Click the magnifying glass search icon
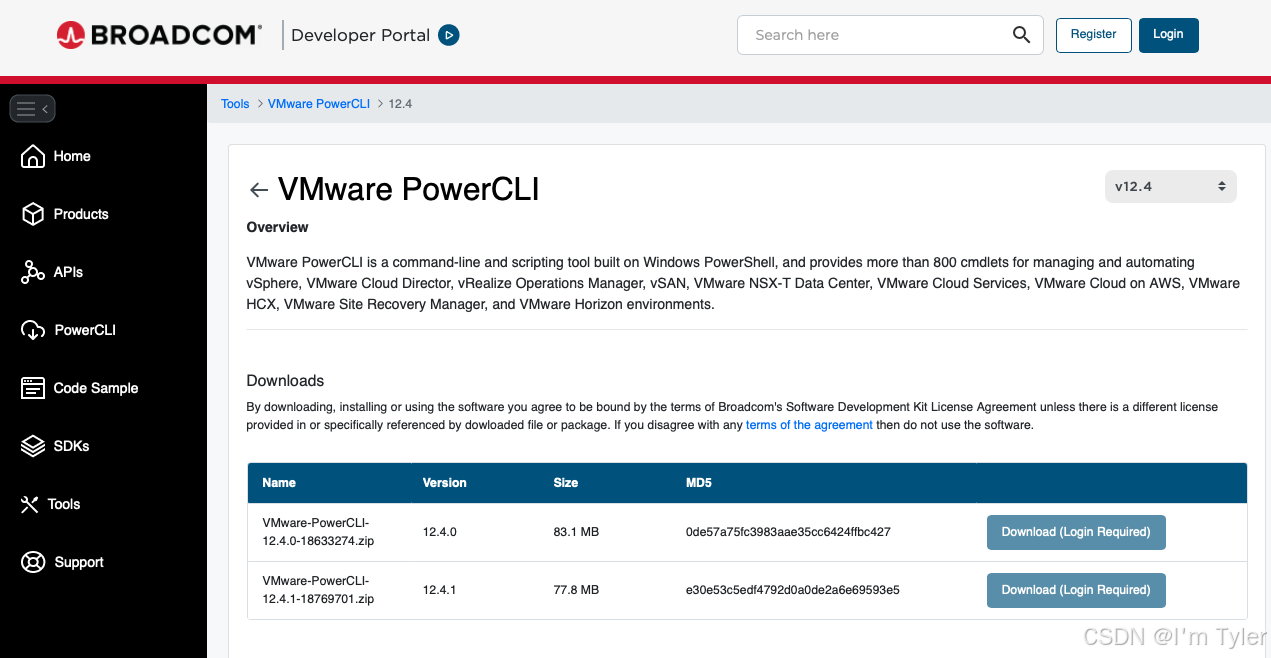 (1021, 35)
